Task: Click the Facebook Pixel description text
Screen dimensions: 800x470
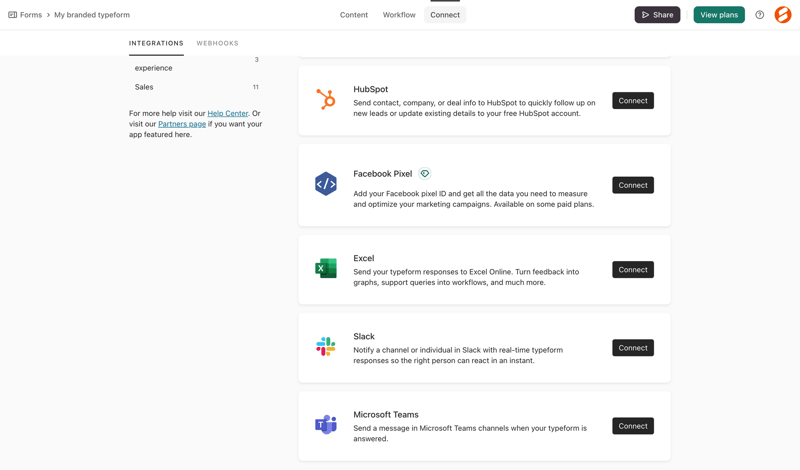Action: point(473,199)
